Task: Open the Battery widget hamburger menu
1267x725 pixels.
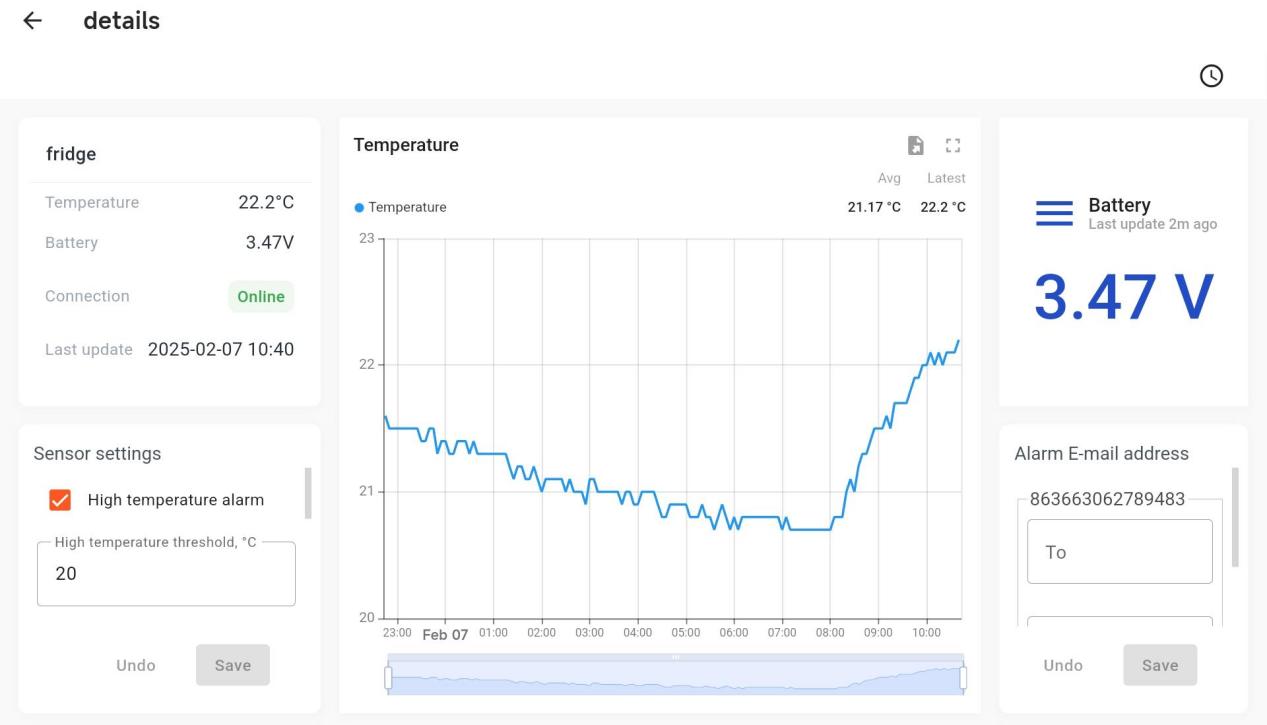Action: (1054, 212)
